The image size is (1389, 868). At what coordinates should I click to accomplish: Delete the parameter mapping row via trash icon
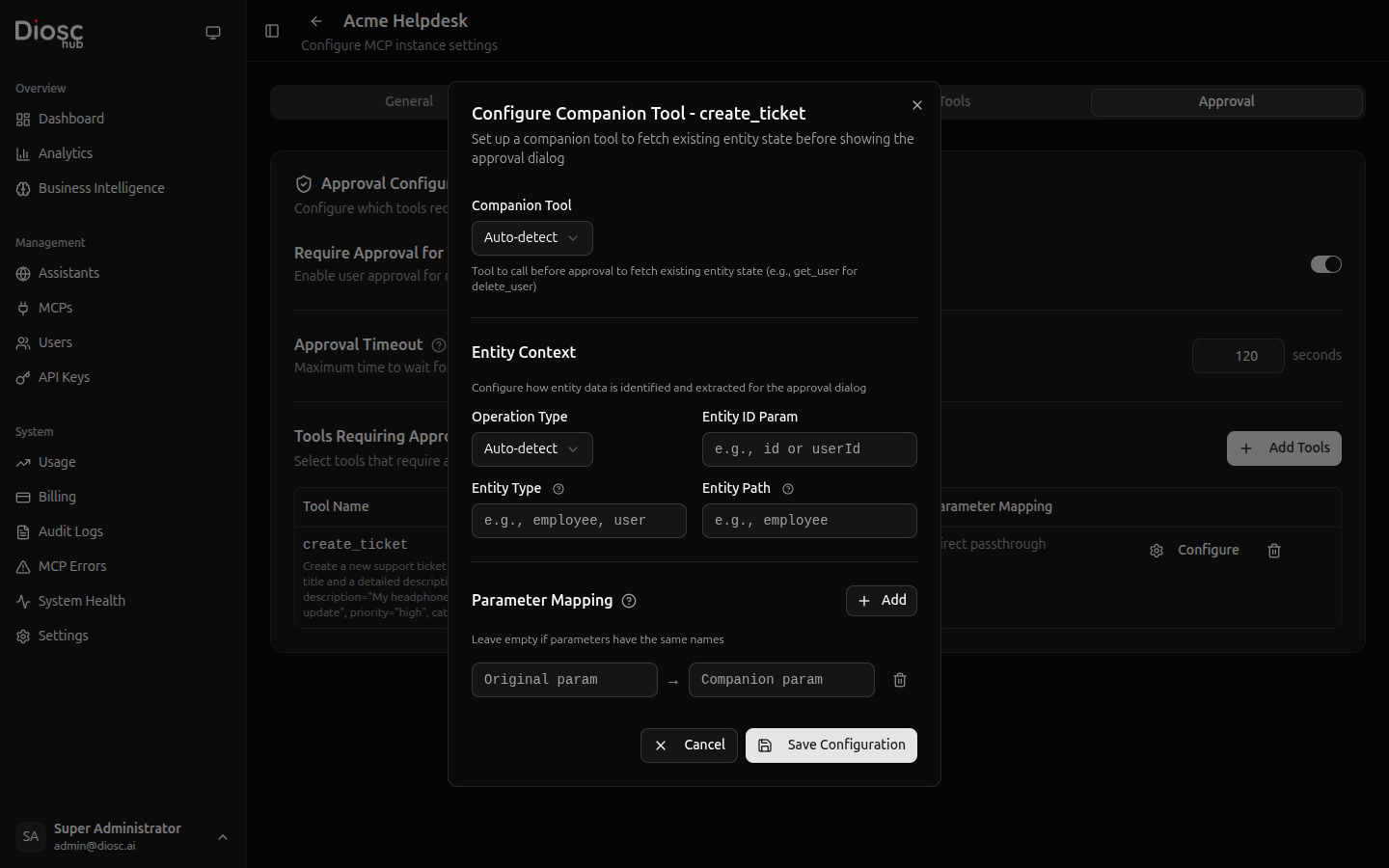click(x=900, y=680)
